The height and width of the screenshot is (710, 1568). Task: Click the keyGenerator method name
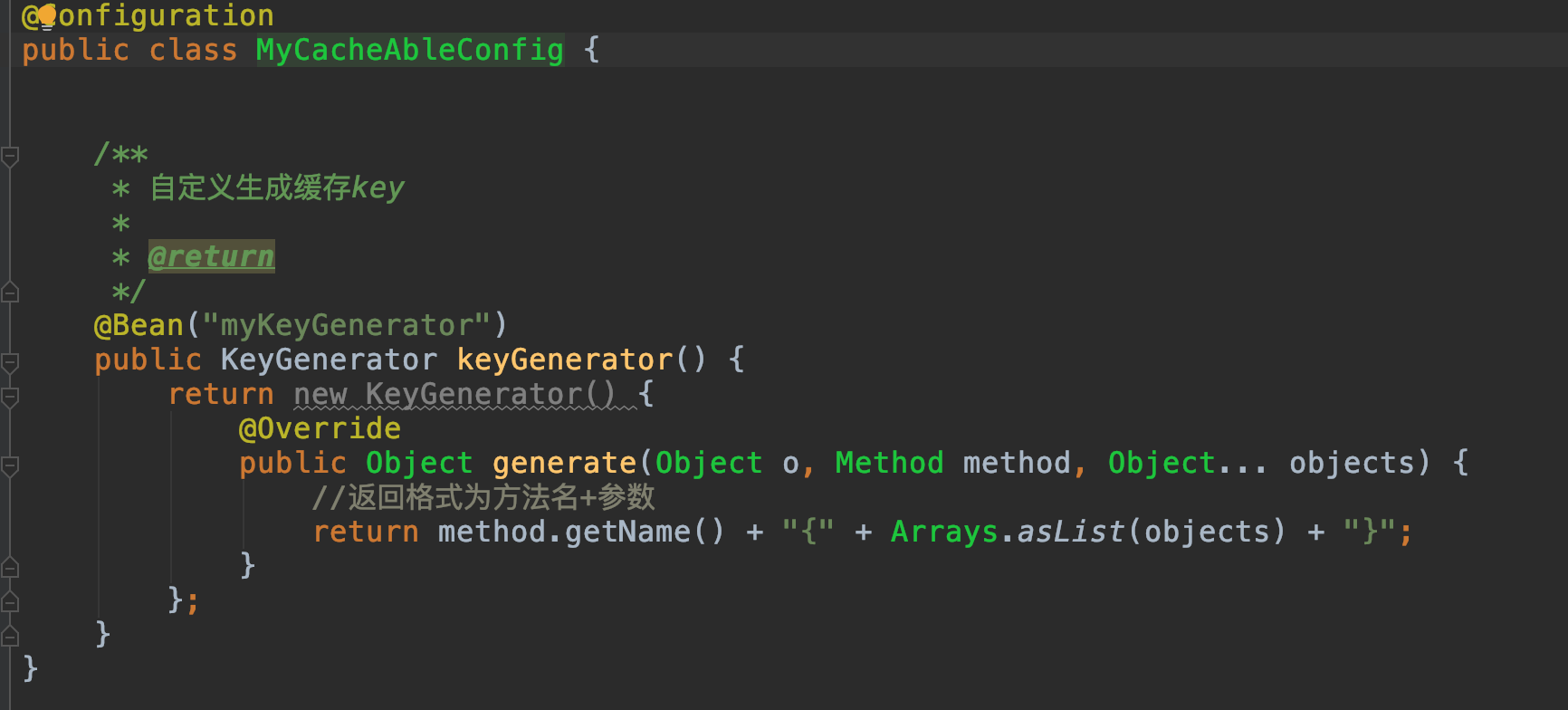click(564, 360)
